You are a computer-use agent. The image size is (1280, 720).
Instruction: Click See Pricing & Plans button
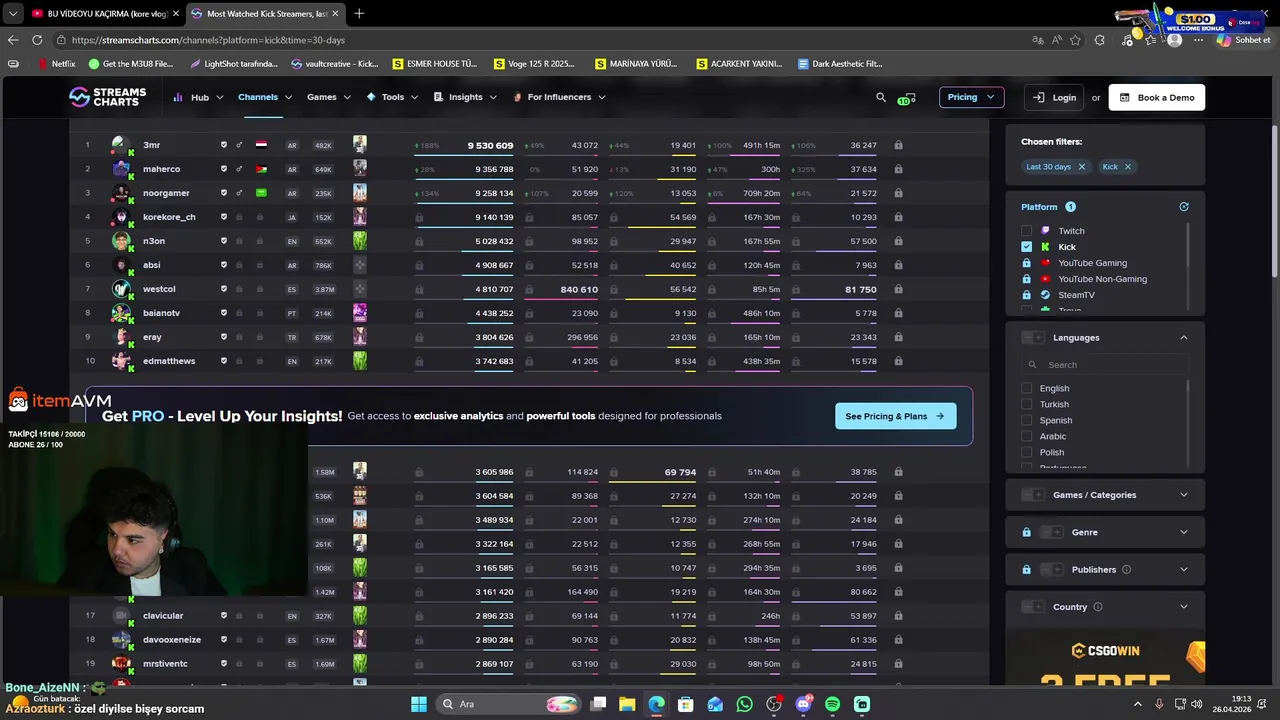coord(895,416)
